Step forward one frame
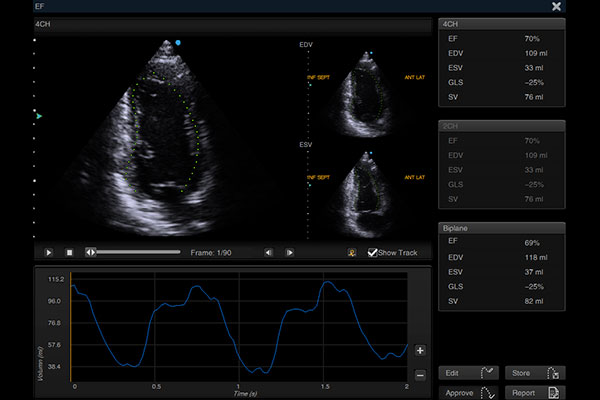The height and width of the screenshot is (400, 600). [x=290, y=253]
